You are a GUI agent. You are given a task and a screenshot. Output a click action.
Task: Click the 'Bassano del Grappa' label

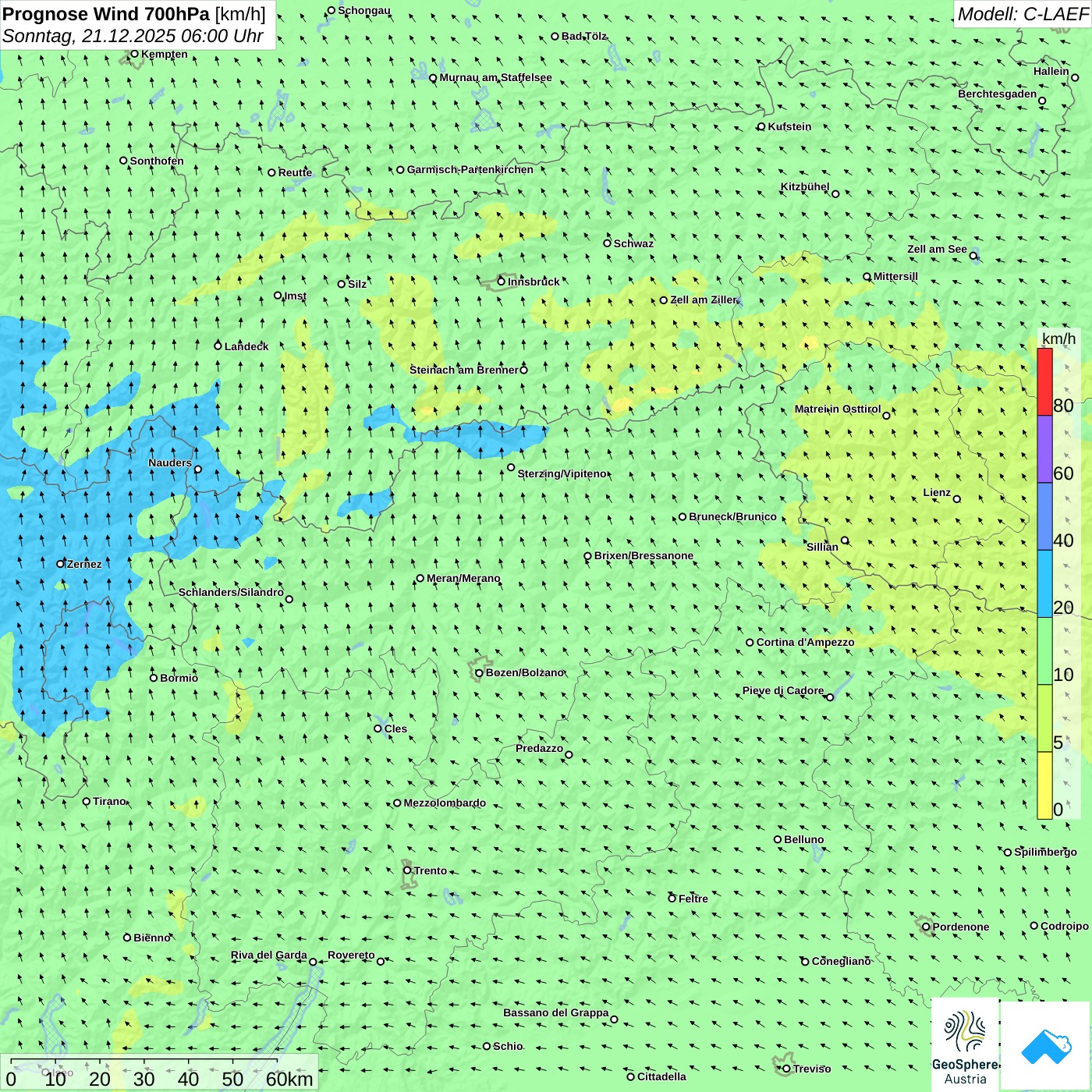point(556,1012)
